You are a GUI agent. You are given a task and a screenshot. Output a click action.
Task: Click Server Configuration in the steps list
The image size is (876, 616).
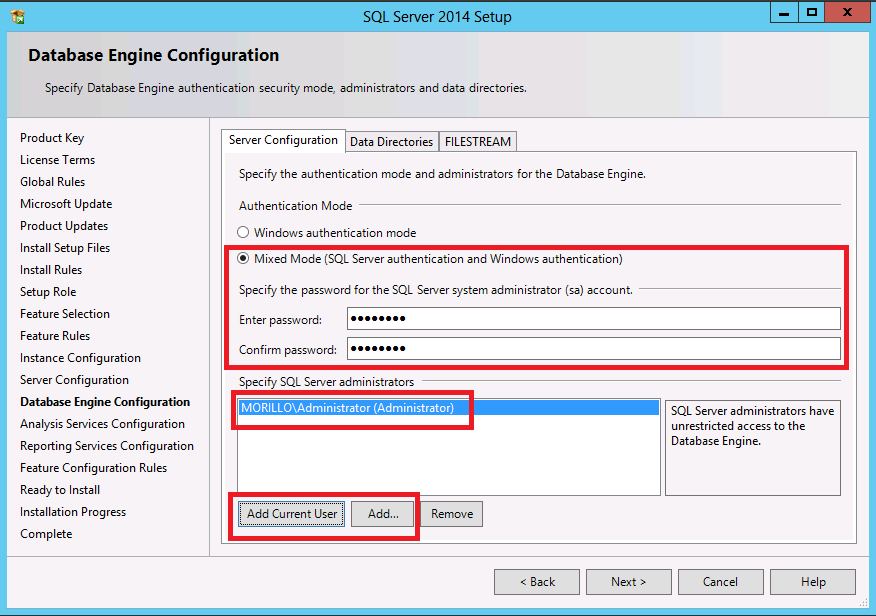pos(74,380)
